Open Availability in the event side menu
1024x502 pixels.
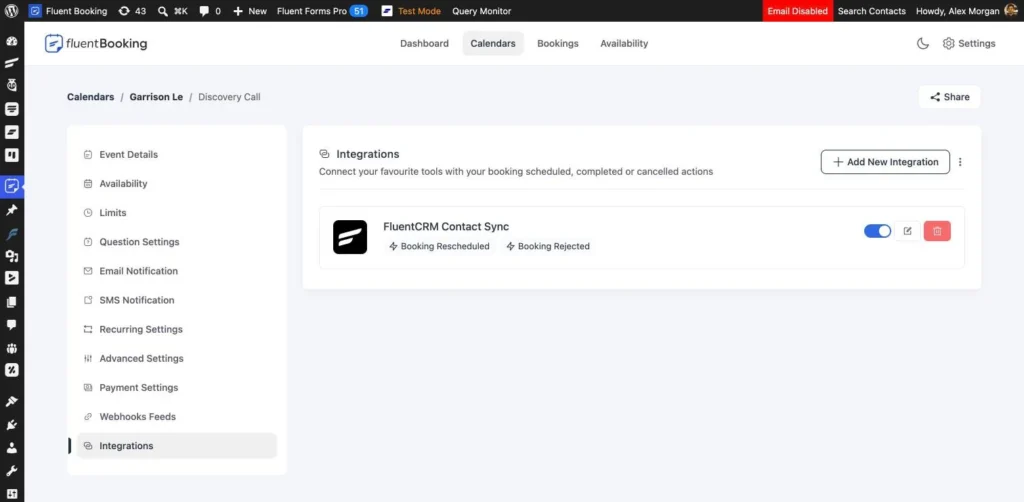click(177, 183)
